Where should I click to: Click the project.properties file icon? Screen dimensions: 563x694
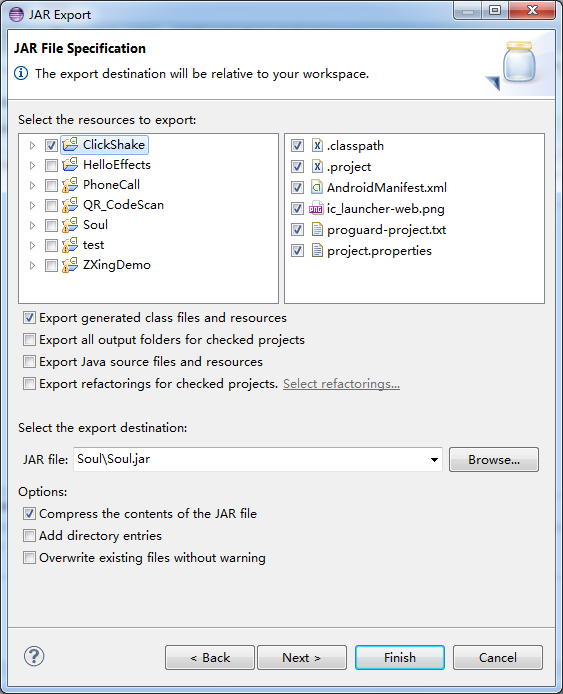click(x=317, y=251)
